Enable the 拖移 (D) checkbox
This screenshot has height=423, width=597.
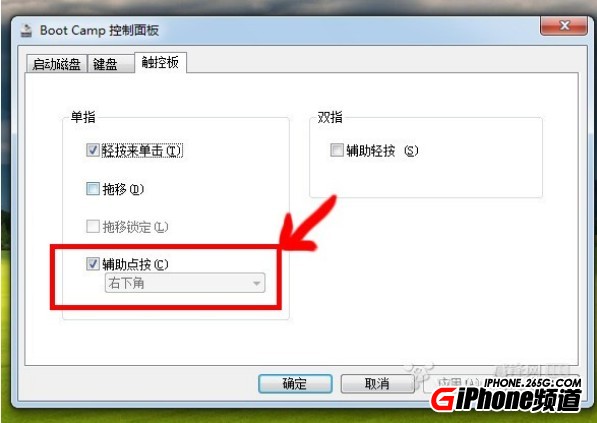[93, 188]
